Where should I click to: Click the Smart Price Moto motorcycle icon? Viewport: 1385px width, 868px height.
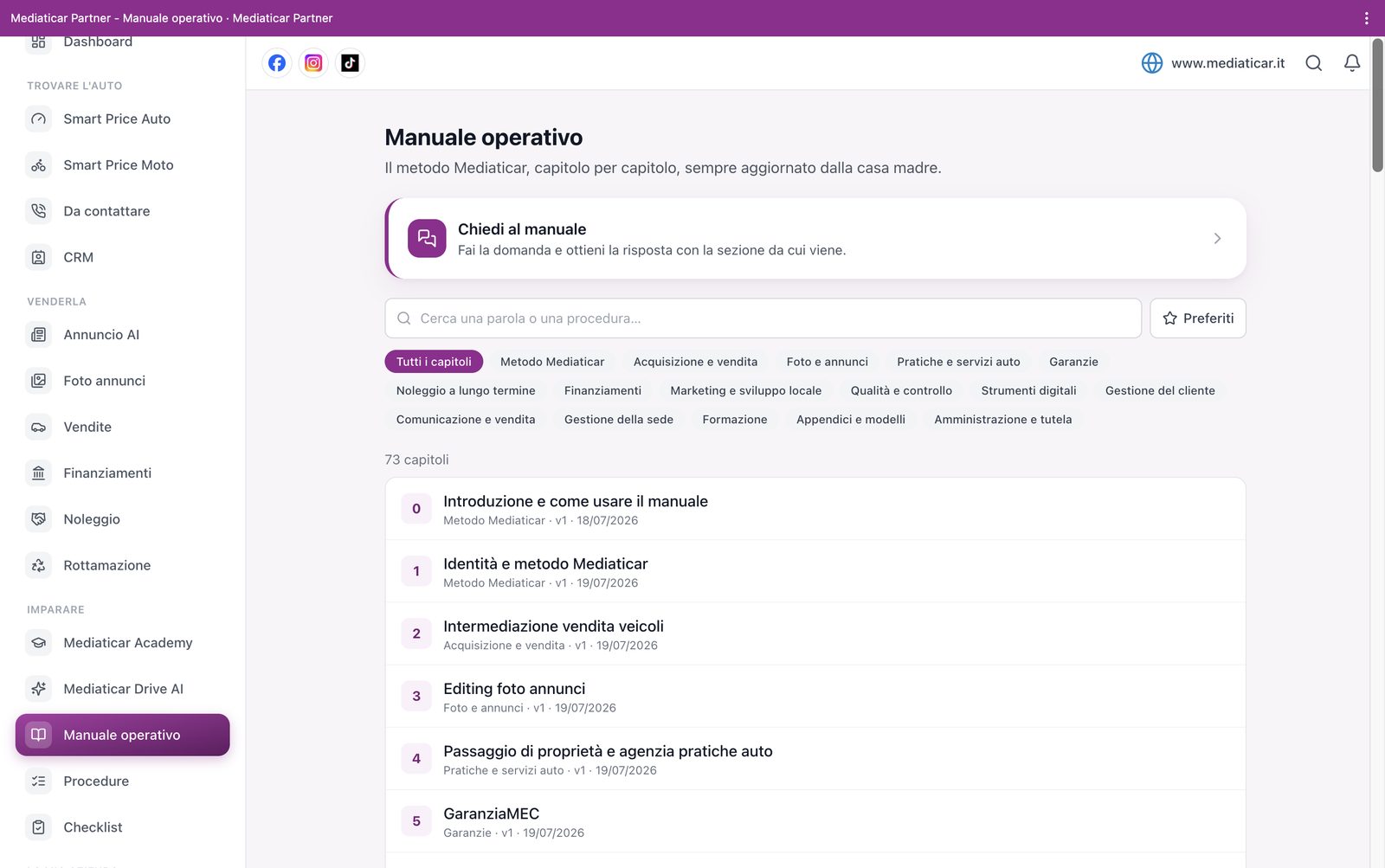point(39,165)
